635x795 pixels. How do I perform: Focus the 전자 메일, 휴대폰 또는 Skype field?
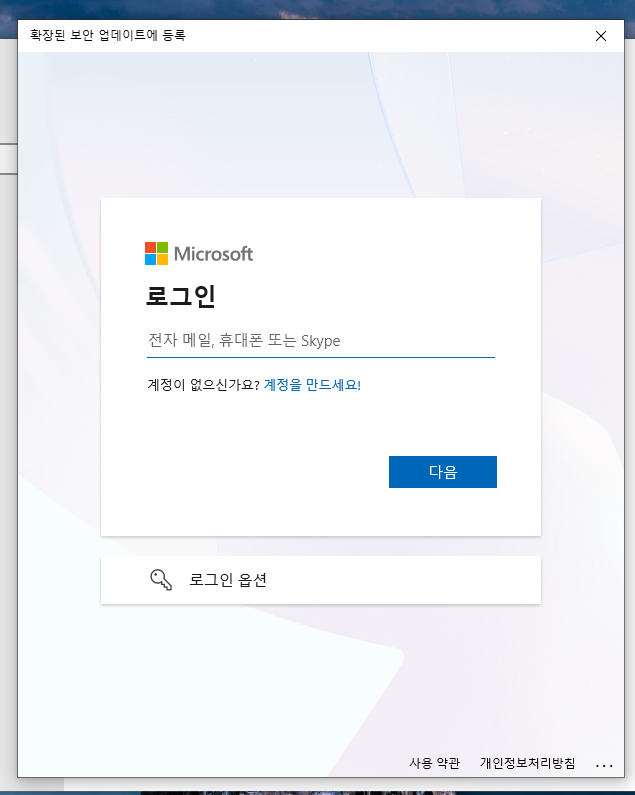(x=320, y=341)
